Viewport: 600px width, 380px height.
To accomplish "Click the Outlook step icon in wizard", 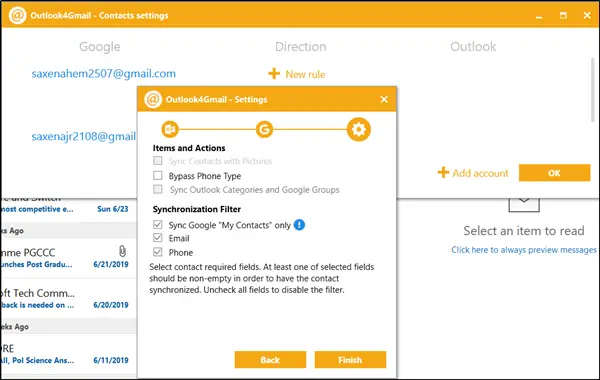I will coord(170,129).
